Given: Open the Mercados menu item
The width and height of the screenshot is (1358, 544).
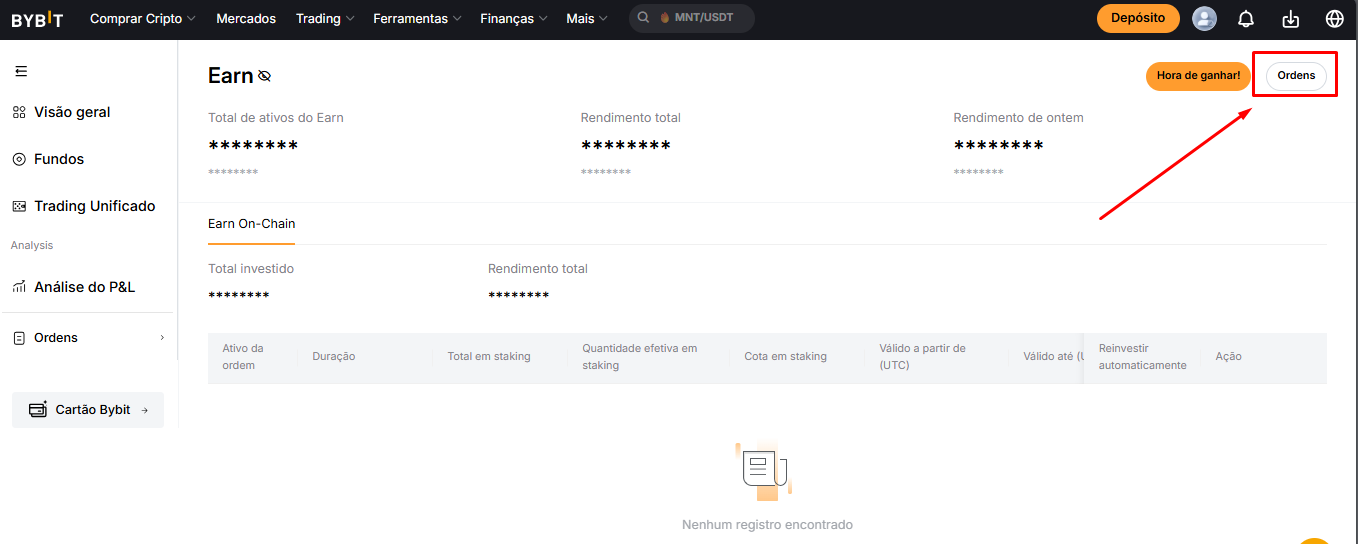Looking at the screenshot, I should tap(246, 19).
